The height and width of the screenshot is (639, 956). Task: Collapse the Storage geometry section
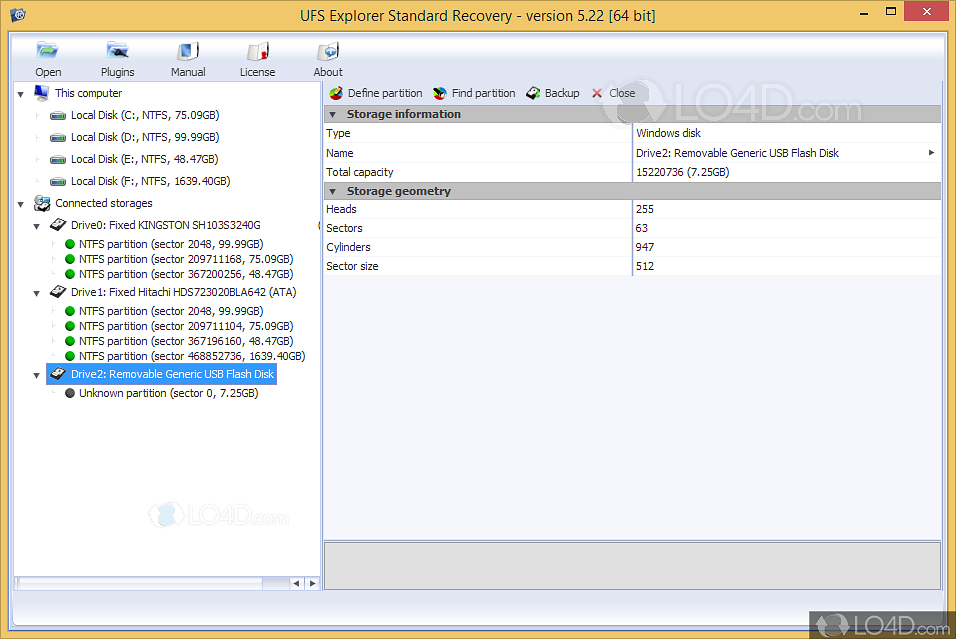pos(333,191)
